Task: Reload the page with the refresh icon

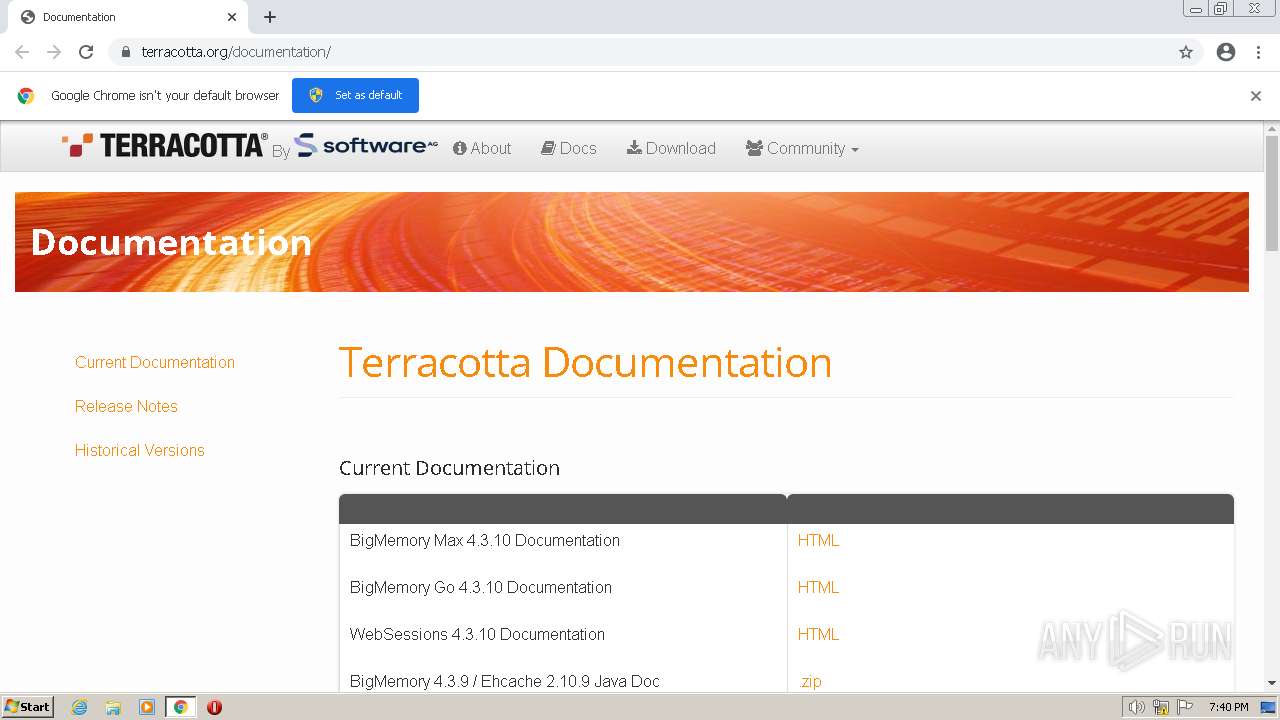Action: 86,52
